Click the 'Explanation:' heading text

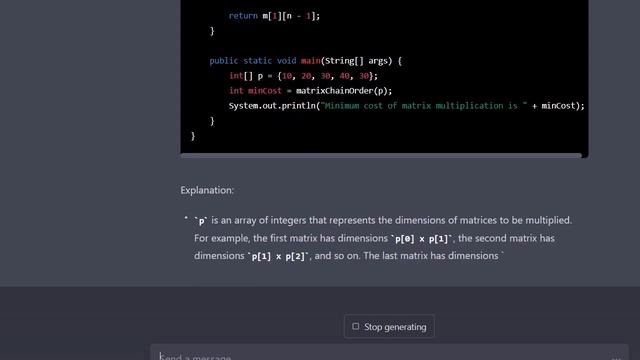[207, 190]
